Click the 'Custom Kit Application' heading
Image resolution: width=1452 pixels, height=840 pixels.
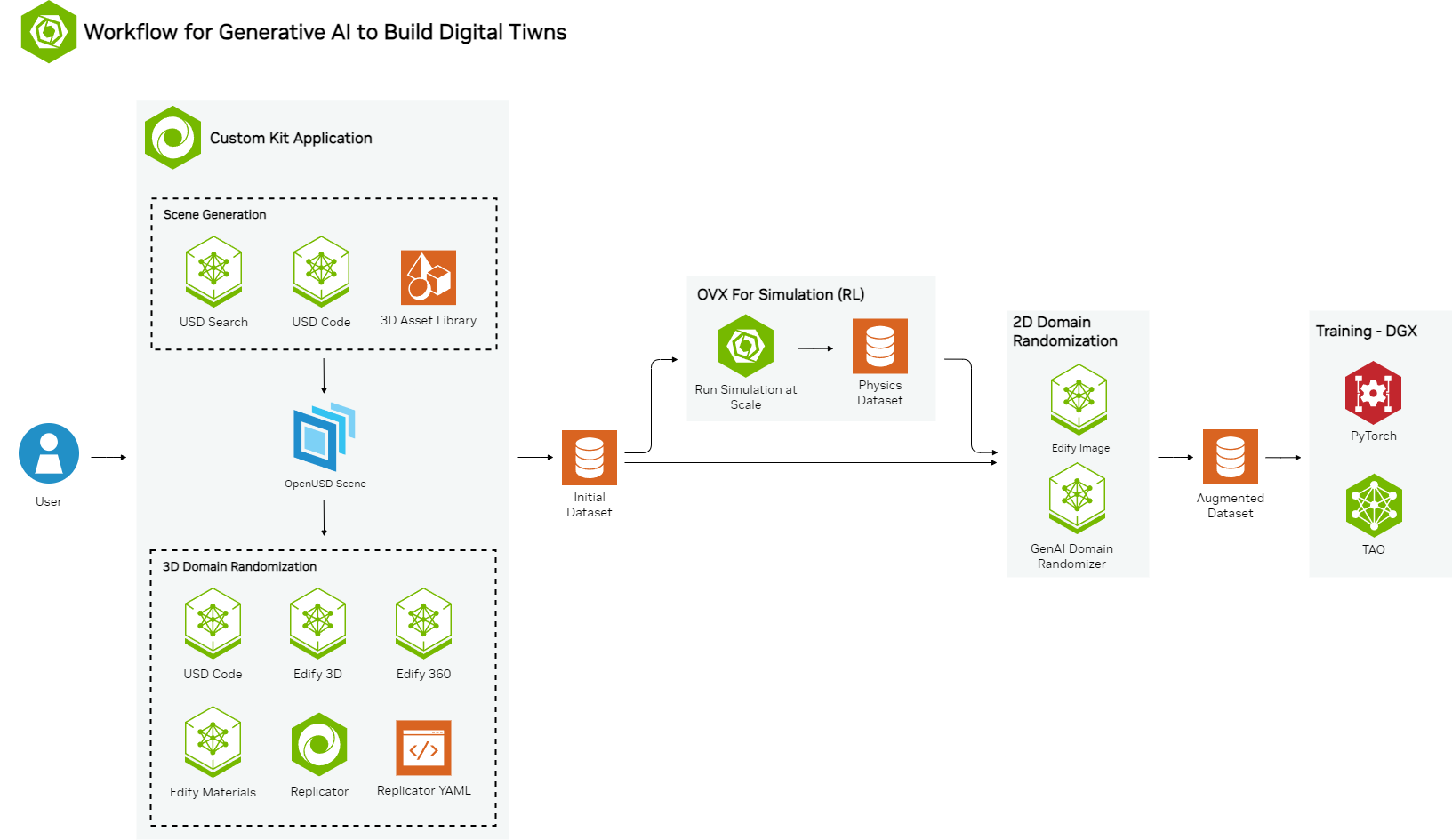pyautogui.click(x=291, y=138)
